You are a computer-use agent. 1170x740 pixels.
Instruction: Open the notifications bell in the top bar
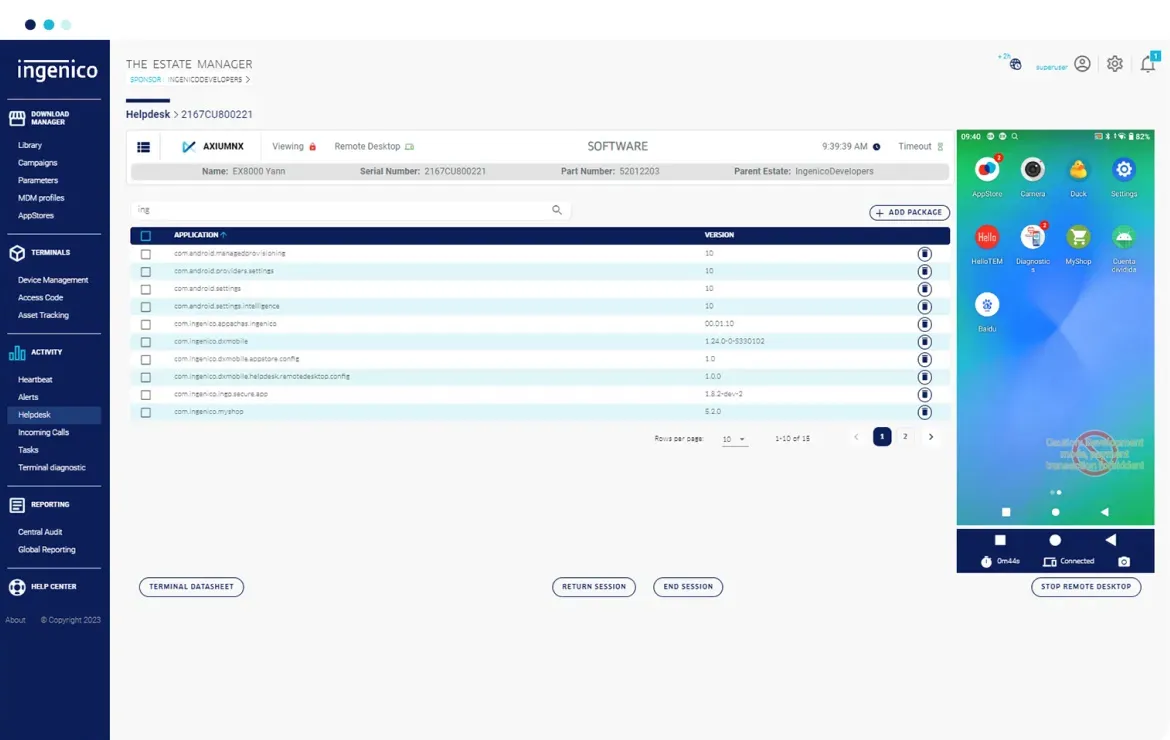coord(1148,63)
